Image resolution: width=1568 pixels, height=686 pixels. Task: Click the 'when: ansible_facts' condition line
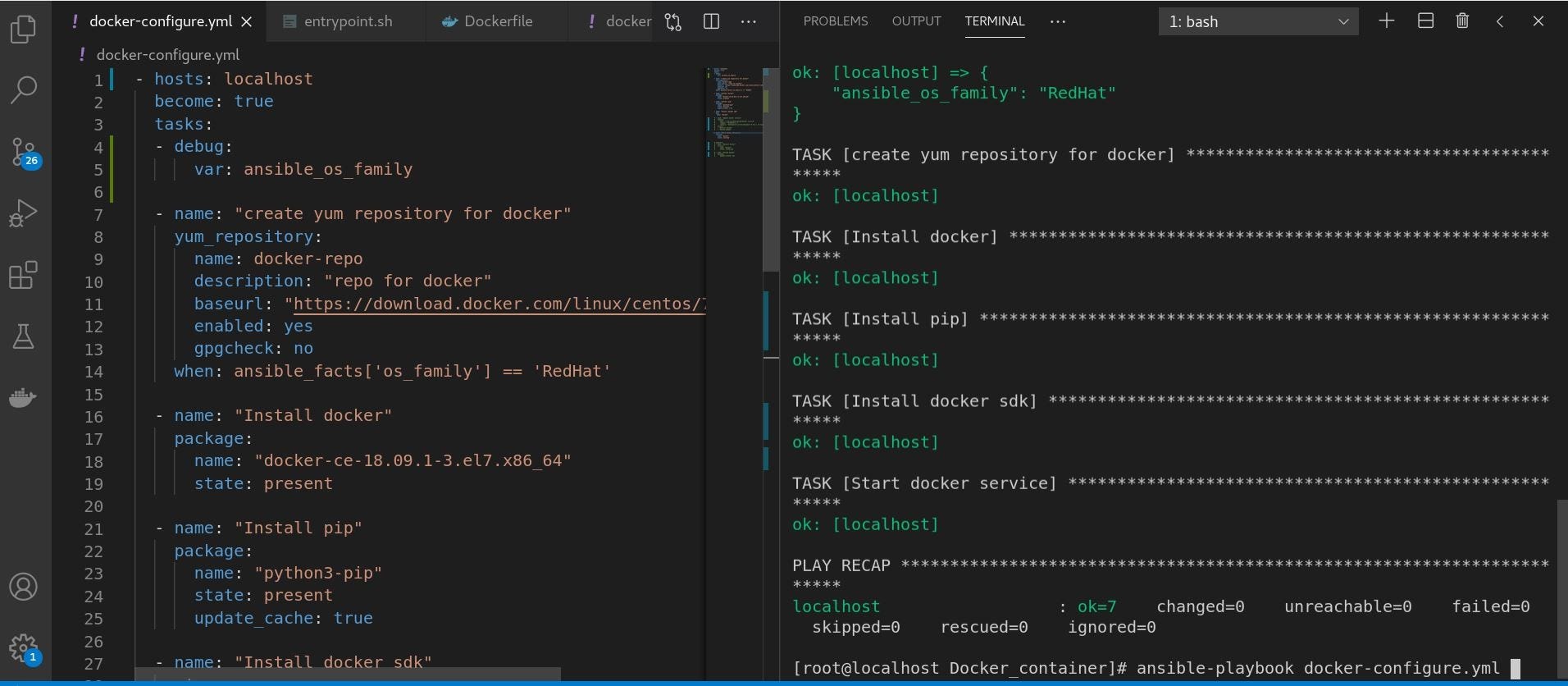coord(392,372)
